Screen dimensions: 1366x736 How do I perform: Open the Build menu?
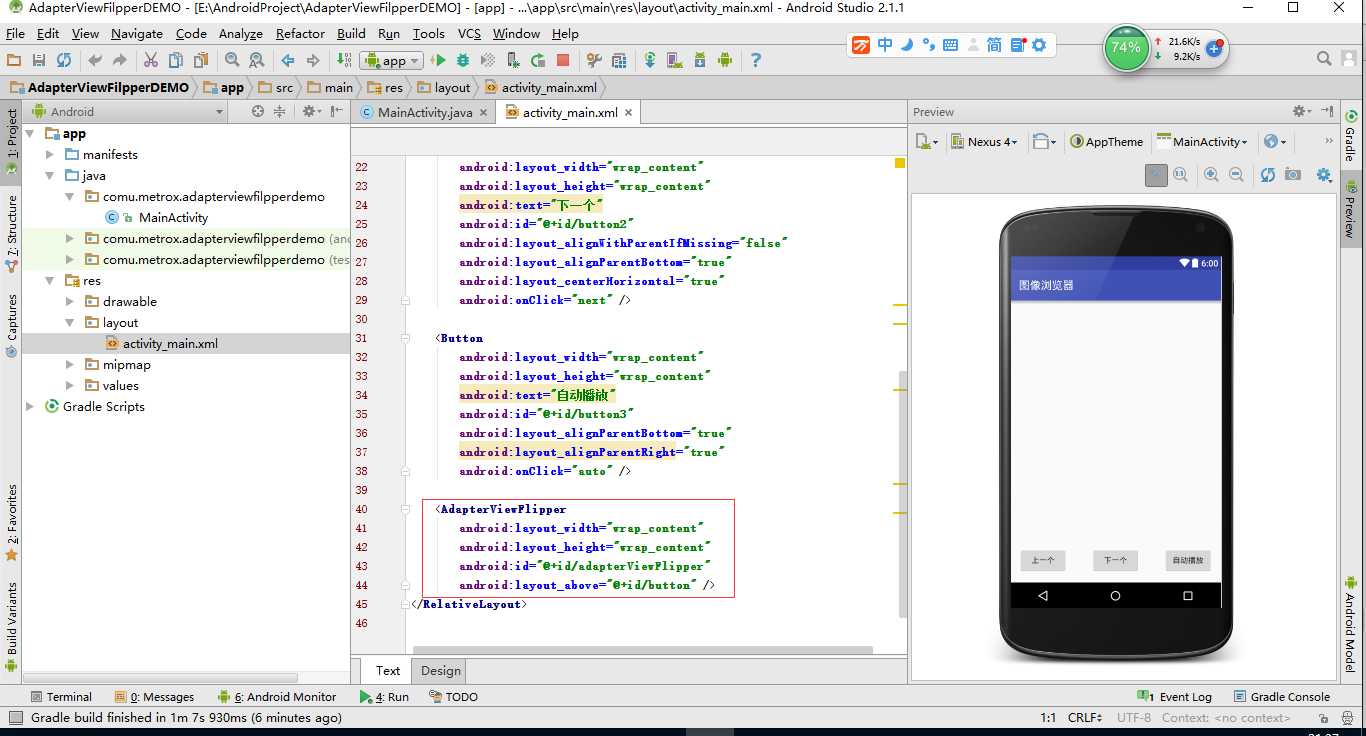click(x=351, y=33)
